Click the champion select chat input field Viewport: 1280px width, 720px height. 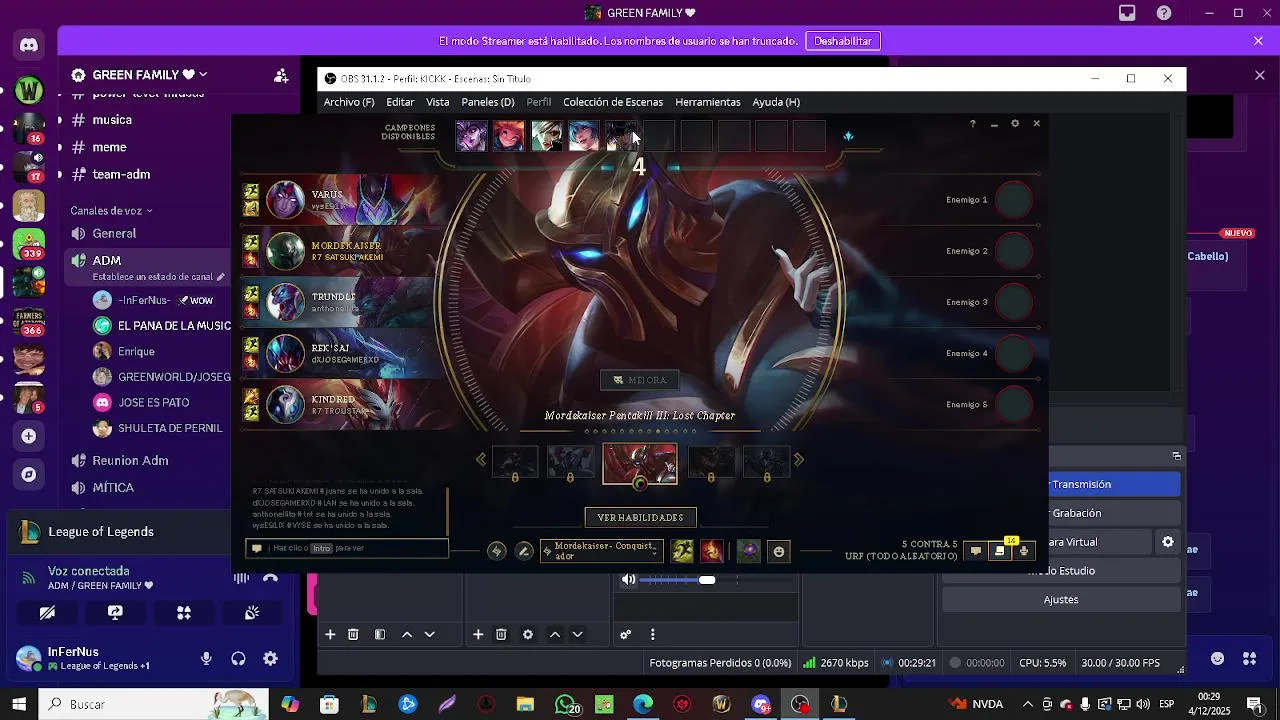point(347,548)
